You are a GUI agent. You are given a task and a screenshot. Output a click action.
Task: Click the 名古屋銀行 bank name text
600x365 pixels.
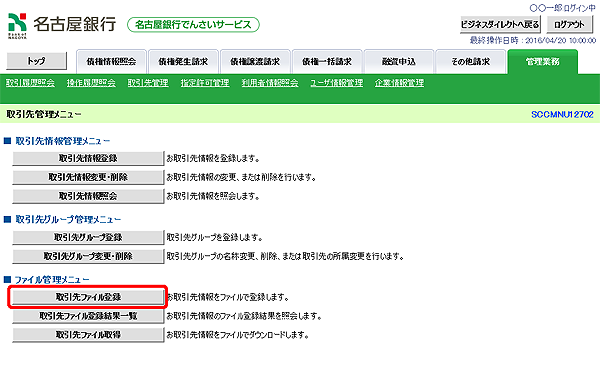point(75,24)
